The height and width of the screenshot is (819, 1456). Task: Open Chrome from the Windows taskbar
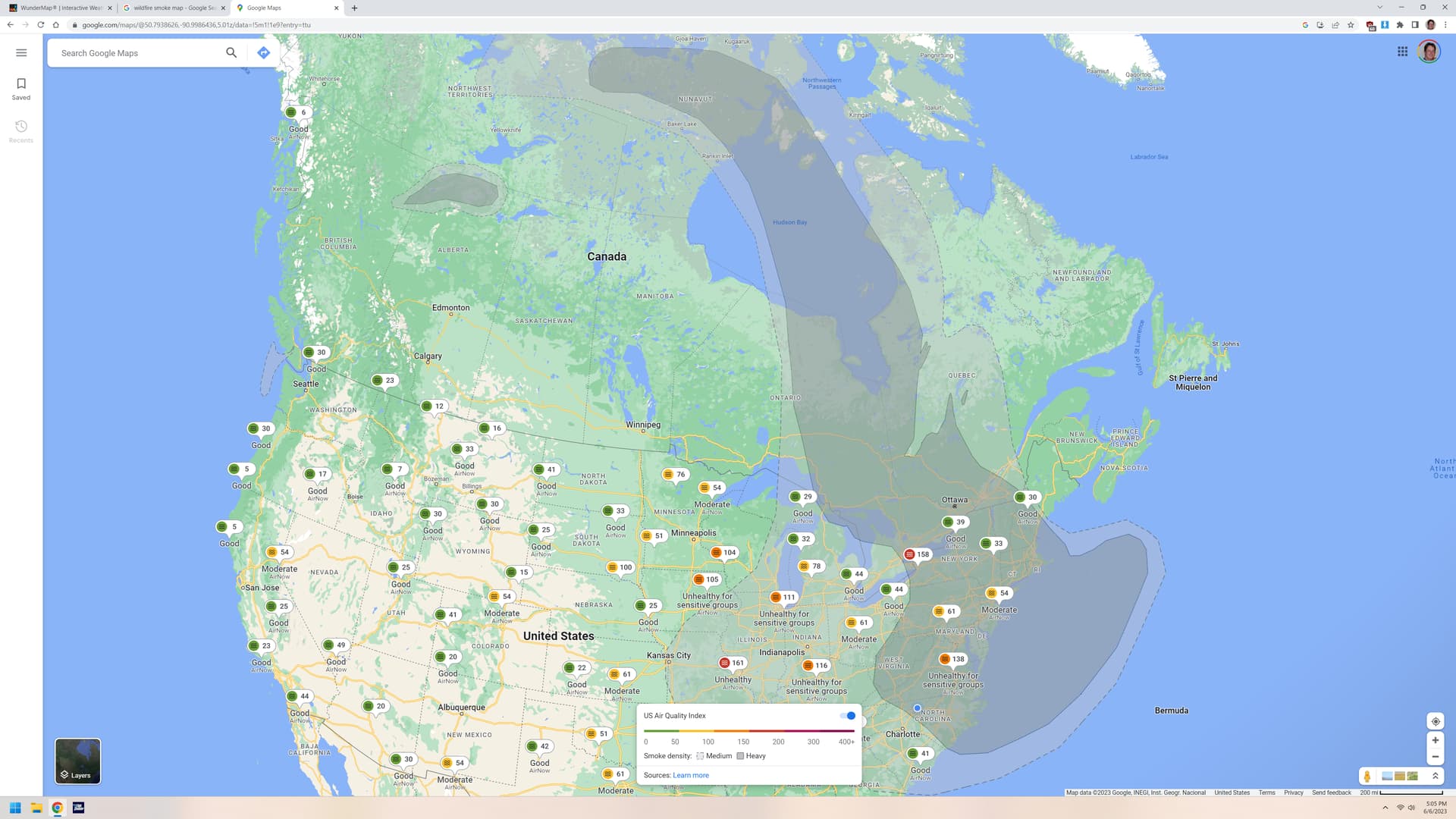click(x=57, y=808)
